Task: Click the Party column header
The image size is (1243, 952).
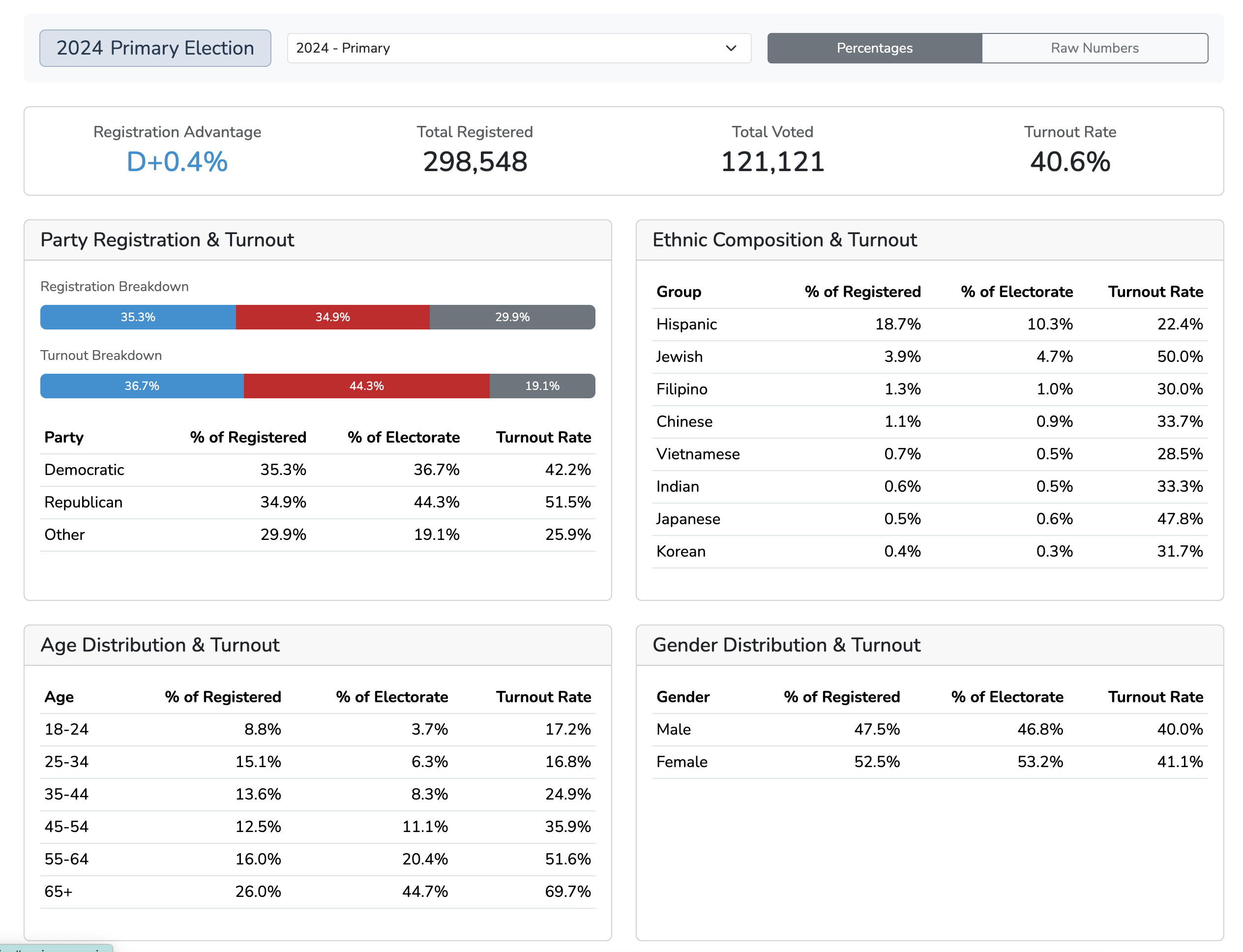Action: pos(64,438)
